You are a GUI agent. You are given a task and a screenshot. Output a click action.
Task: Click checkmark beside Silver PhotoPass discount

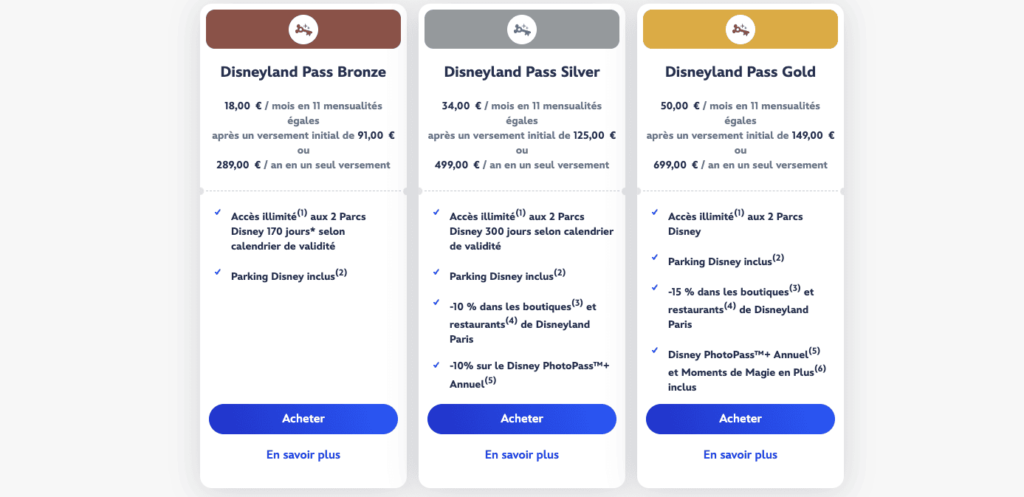pos(436,364)
